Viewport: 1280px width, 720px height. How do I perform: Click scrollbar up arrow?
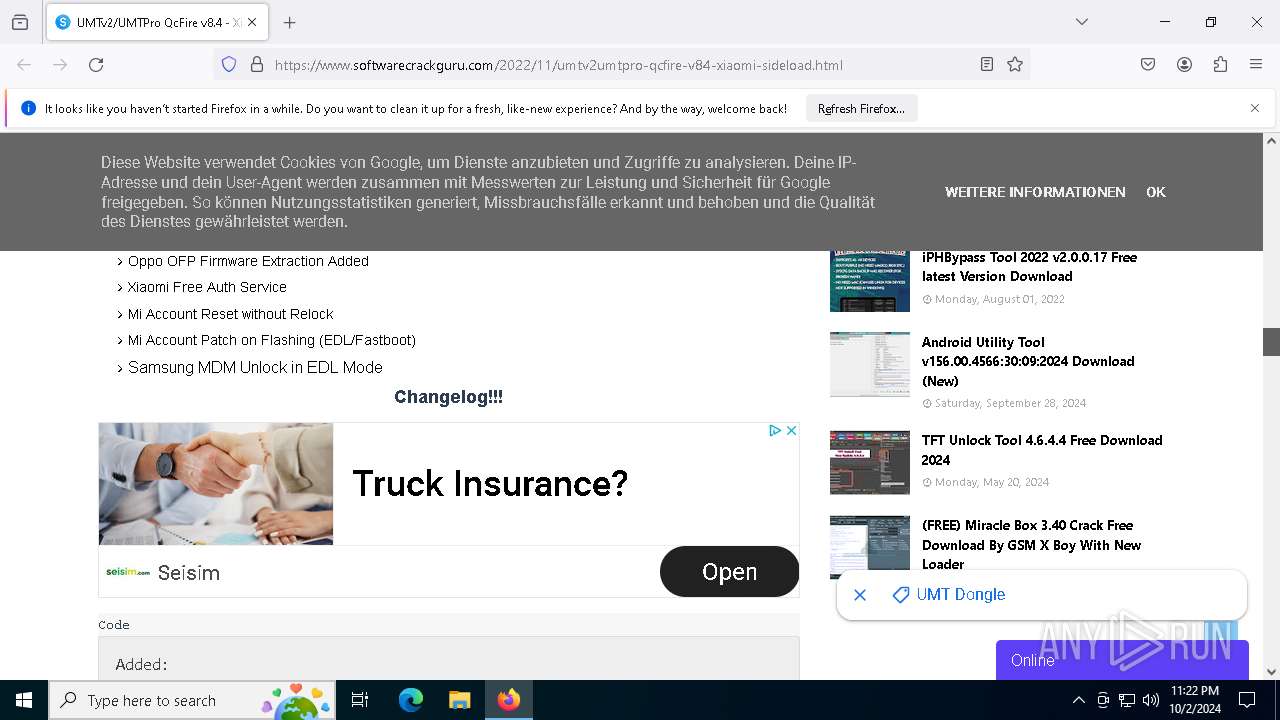[1271, 141]
